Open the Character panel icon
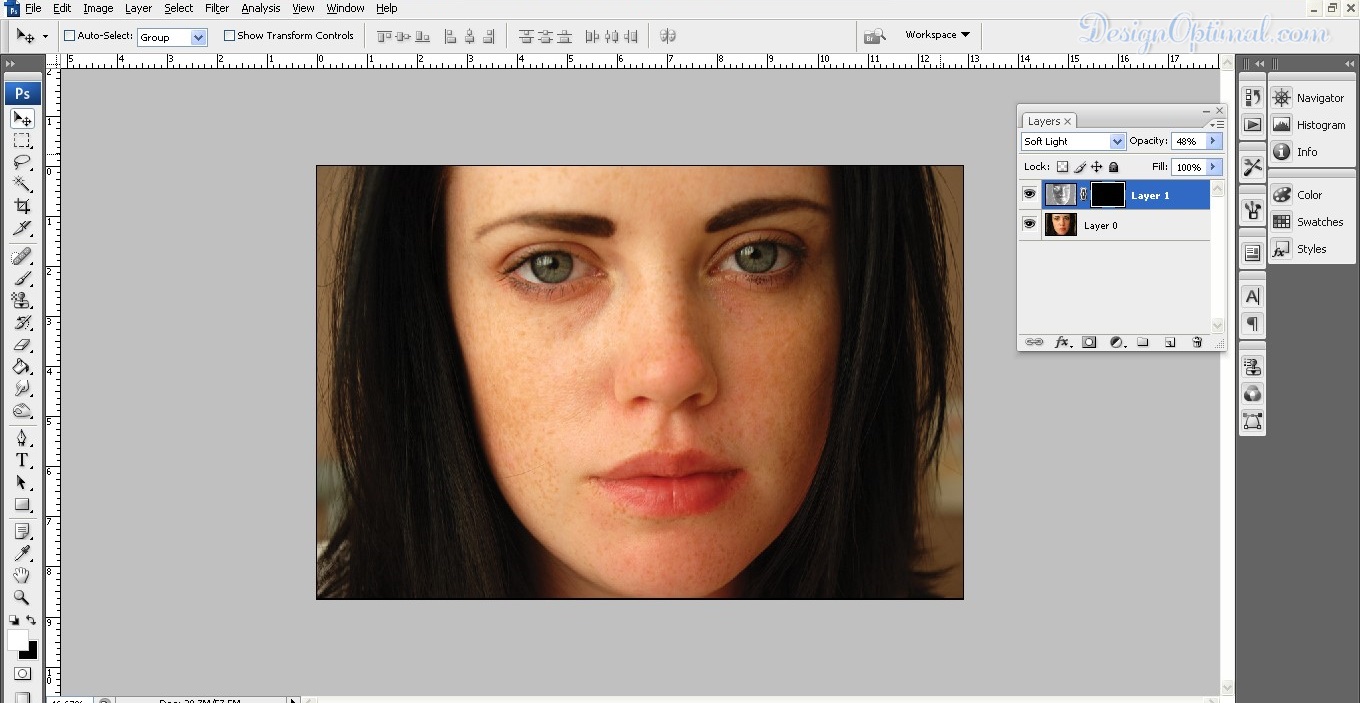Screen dimensions: 1360x703 pos(1252,297)
